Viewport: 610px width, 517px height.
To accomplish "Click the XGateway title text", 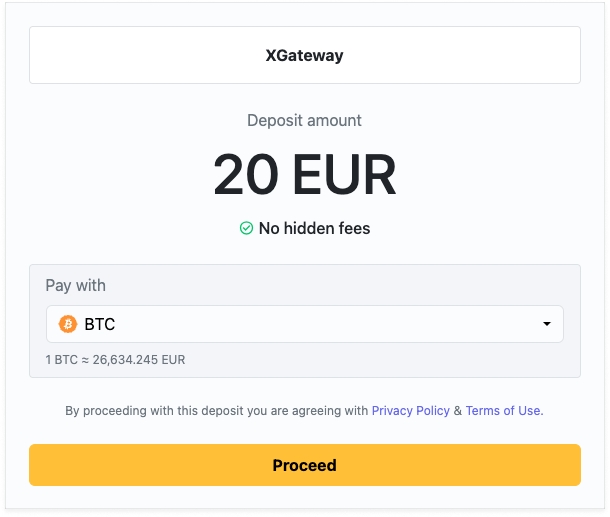I will tap(304, 56).
